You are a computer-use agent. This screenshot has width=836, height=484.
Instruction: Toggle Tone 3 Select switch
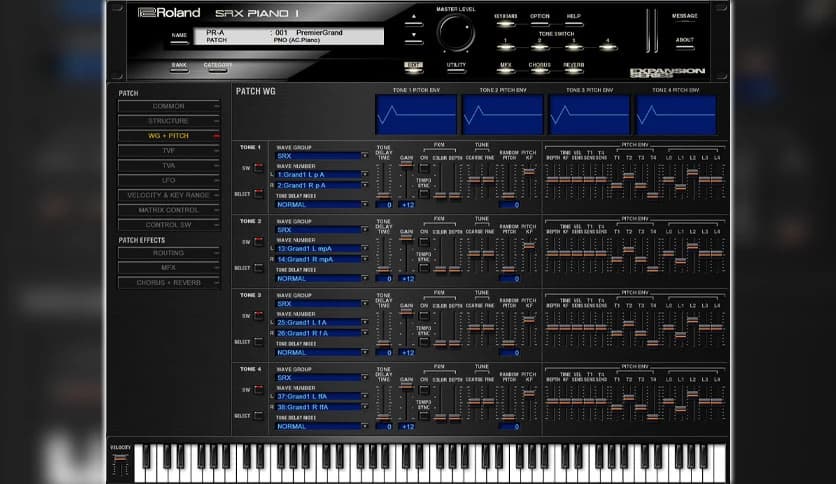pyautogui.click(x=259, y=342)
